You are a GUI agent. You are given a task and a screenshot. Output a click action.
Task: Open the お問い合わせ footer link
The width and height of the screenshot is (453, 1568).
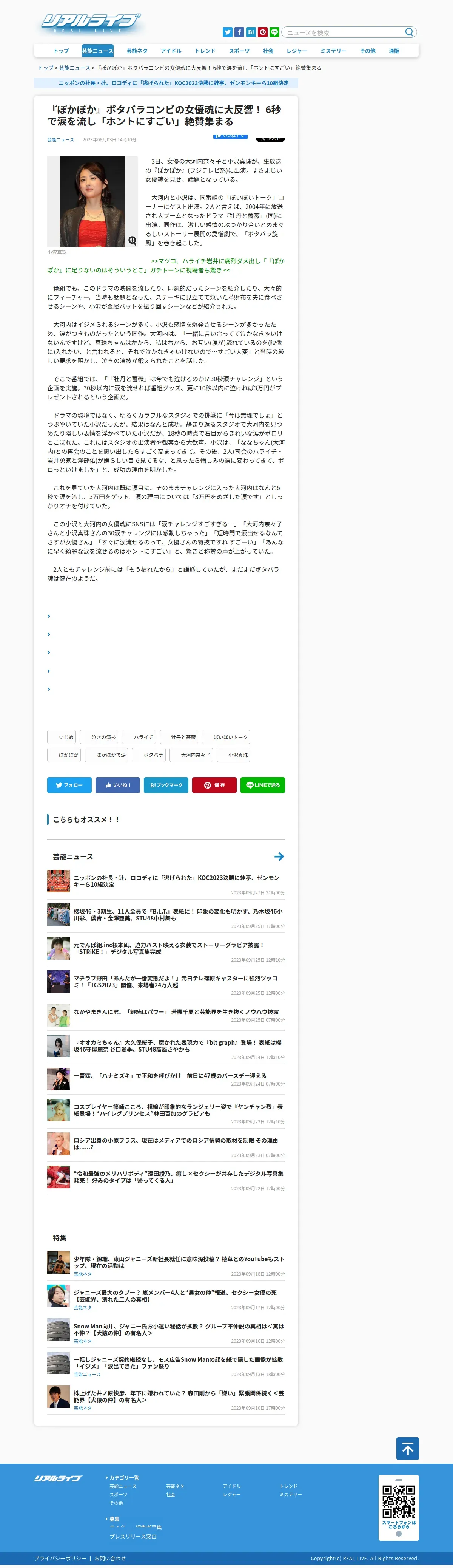tap(110, 1558)
